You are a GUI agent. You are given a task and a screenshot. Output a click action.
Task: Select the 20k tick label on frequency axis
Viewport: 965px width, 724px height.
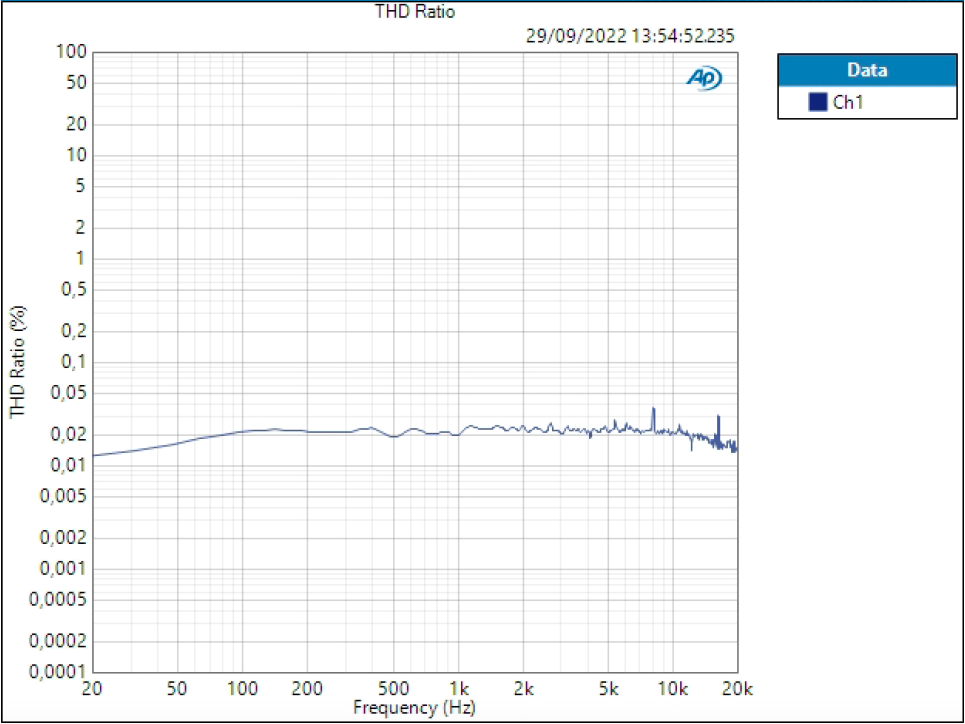click(x=737, y=688)
